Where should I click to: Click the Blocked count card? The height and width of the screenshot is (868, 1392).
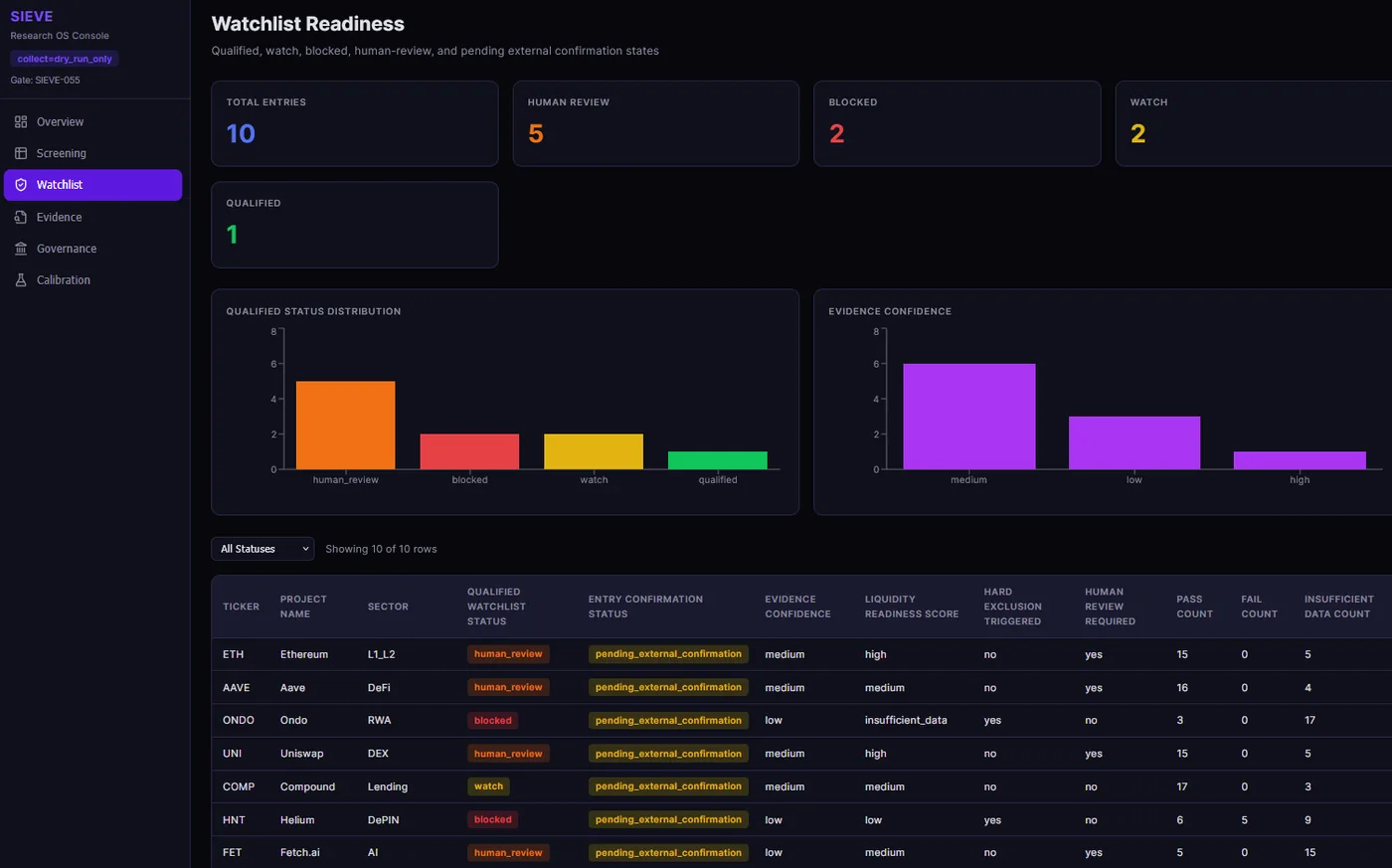click(957, 123)
